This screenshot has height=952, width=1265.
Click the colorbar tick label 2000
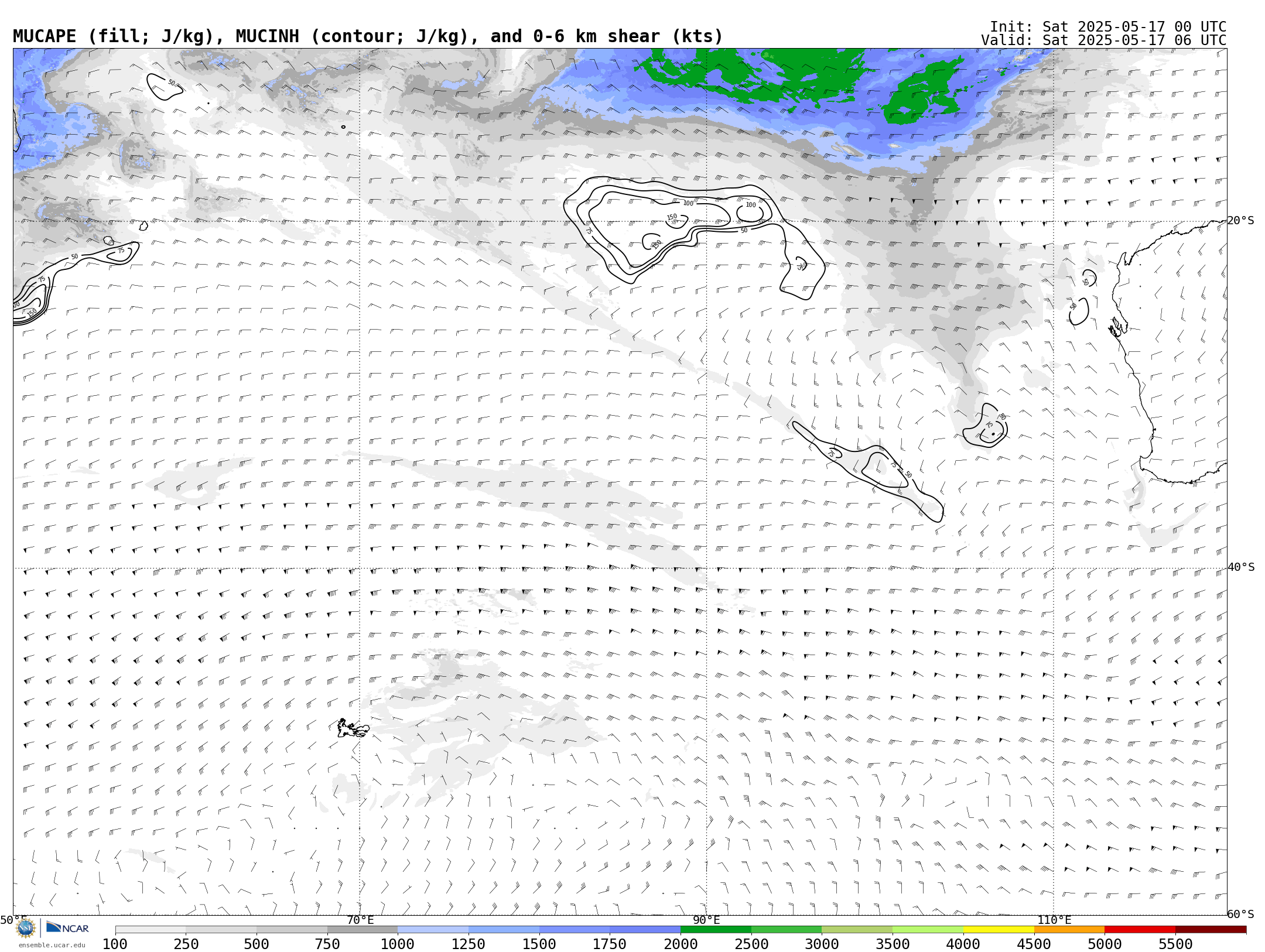pos(681,944)
